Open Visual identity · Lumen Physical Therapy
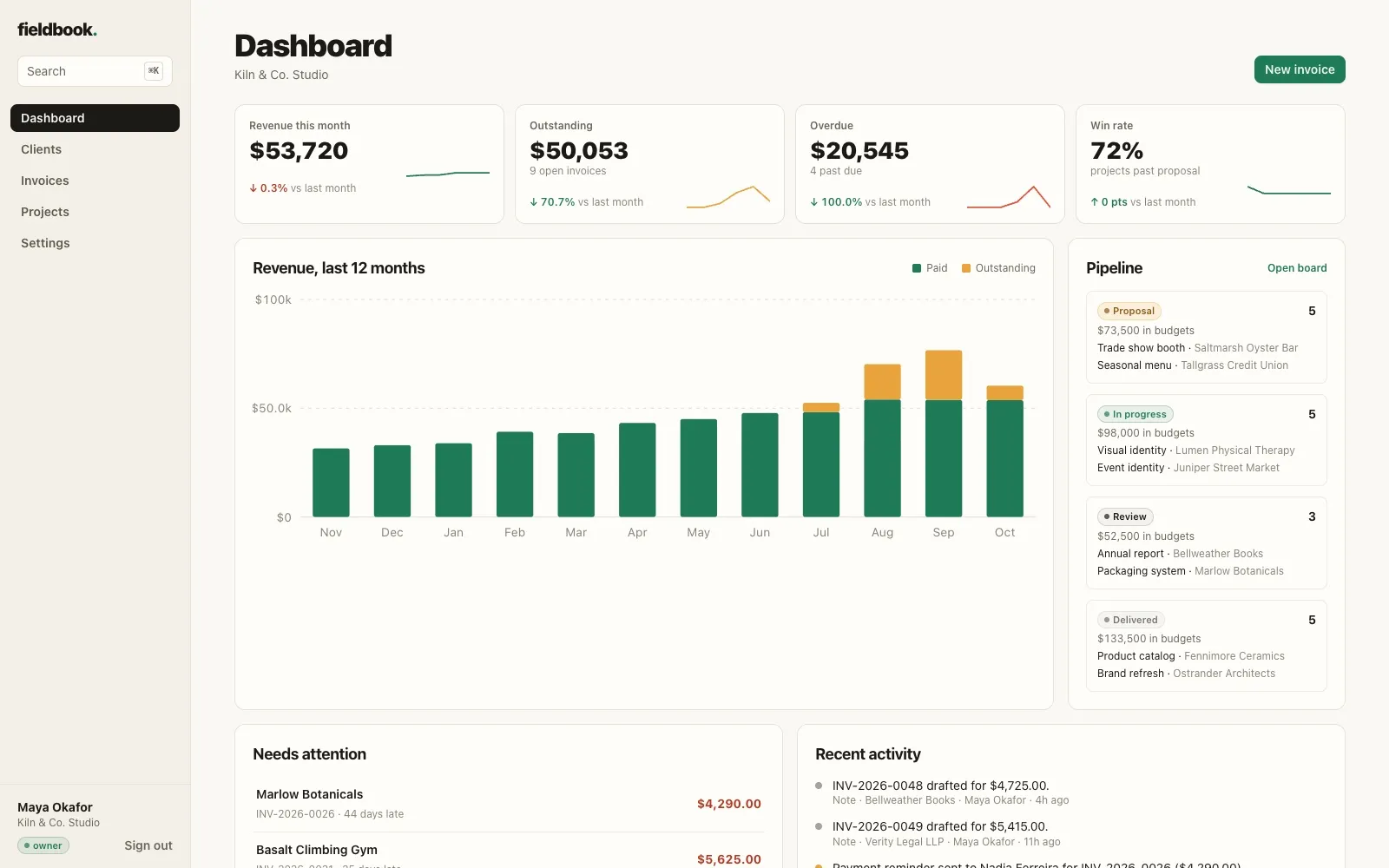The image size is (1389, 868). click(x=1196, y=450)
